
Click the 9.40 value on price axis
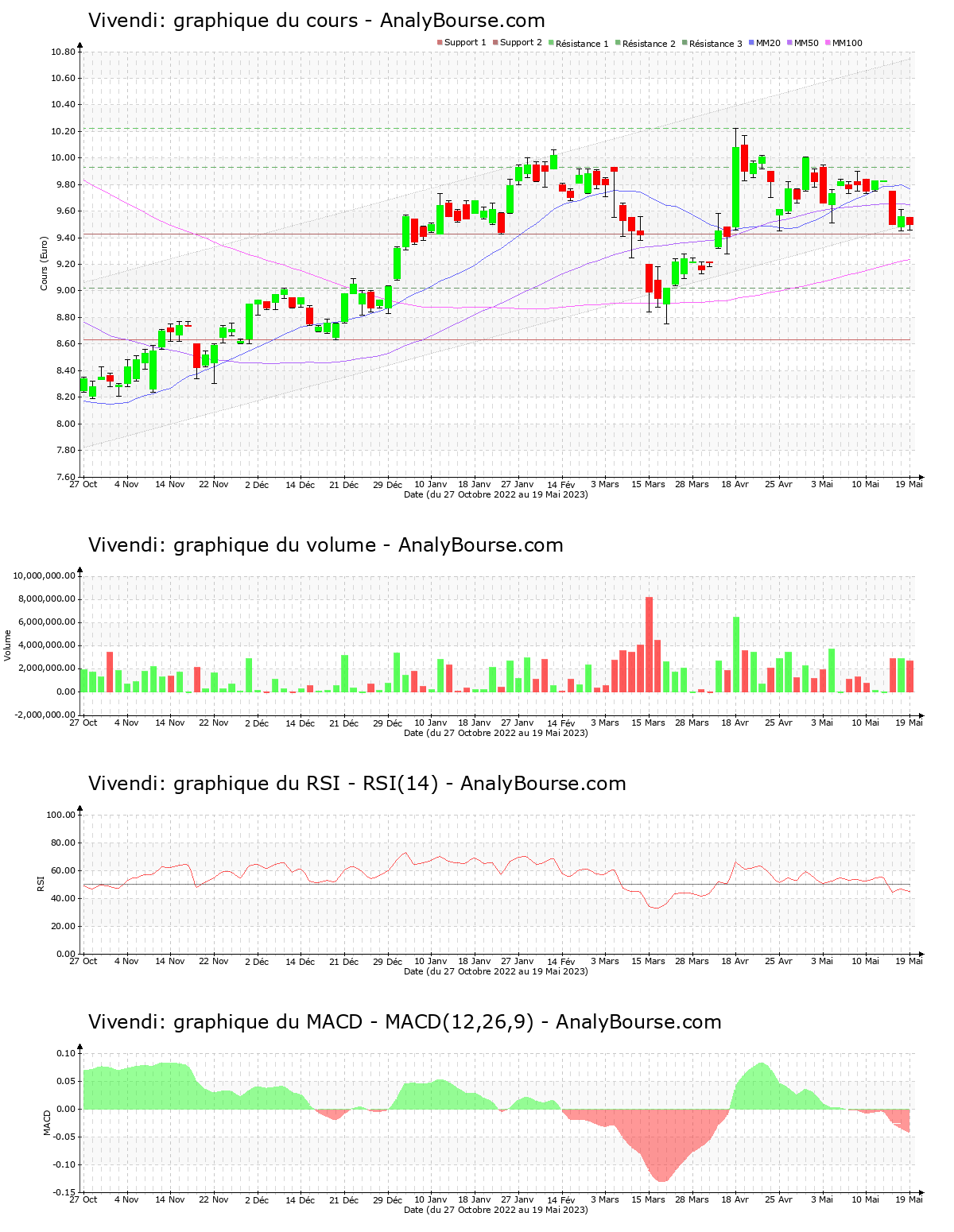pyautogui.click(x=65, y=238)
